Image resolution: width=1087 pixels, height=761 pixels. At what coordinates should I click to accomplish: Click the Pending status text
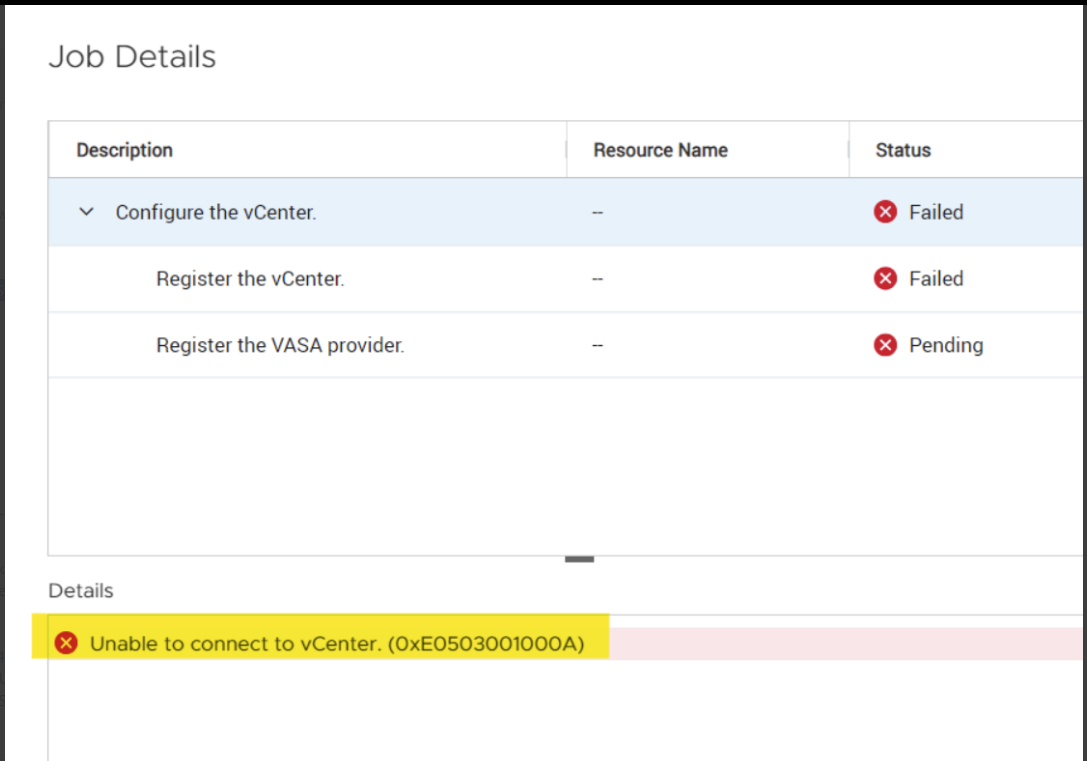[x=946, y=345]
